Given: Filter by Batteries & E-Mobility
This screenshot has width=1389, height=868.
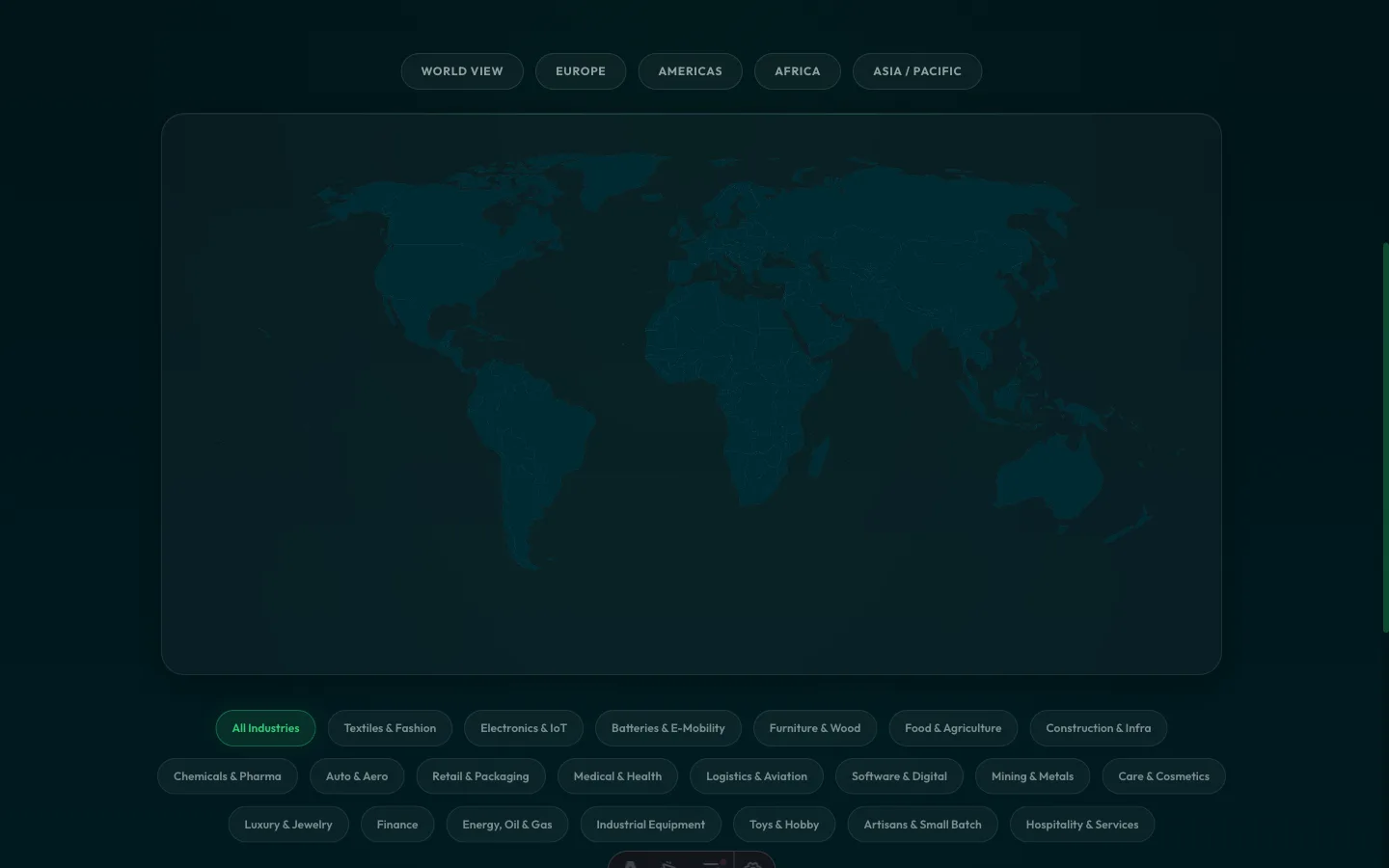Looking at the screenshot, I should pos(667,728).
